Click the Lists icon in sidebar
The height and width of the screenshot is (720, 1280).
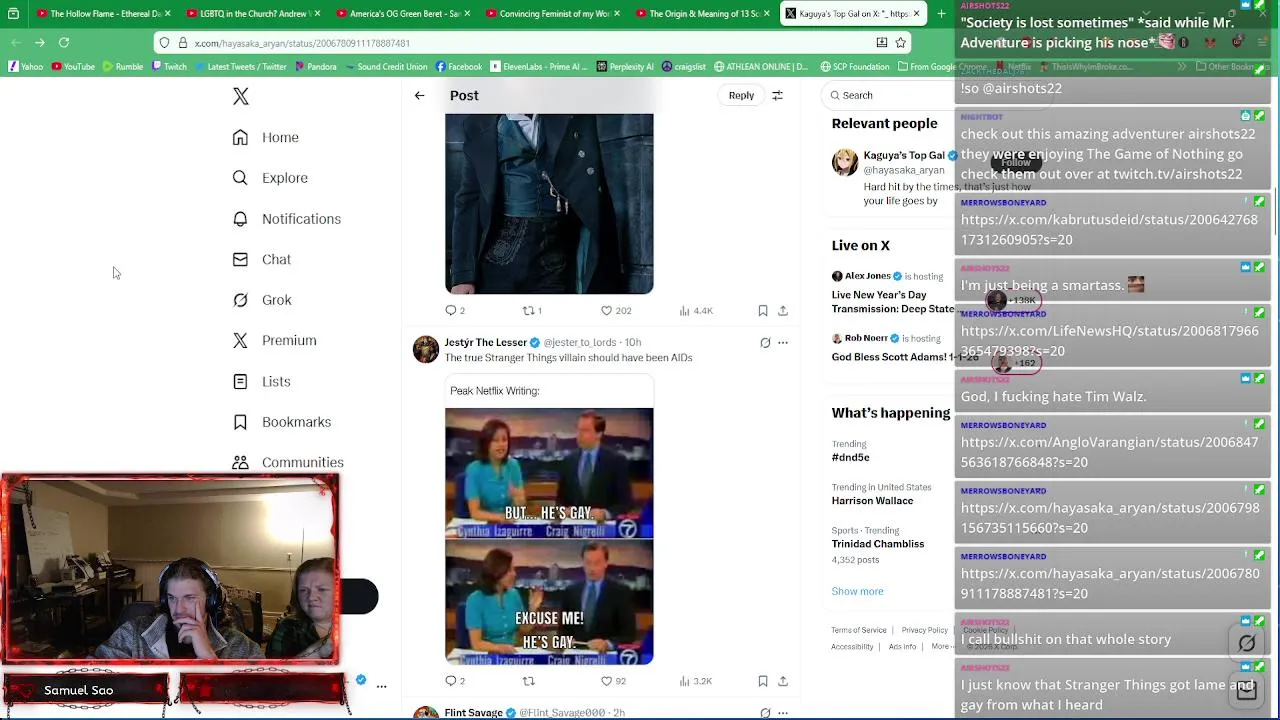point(240,381)
